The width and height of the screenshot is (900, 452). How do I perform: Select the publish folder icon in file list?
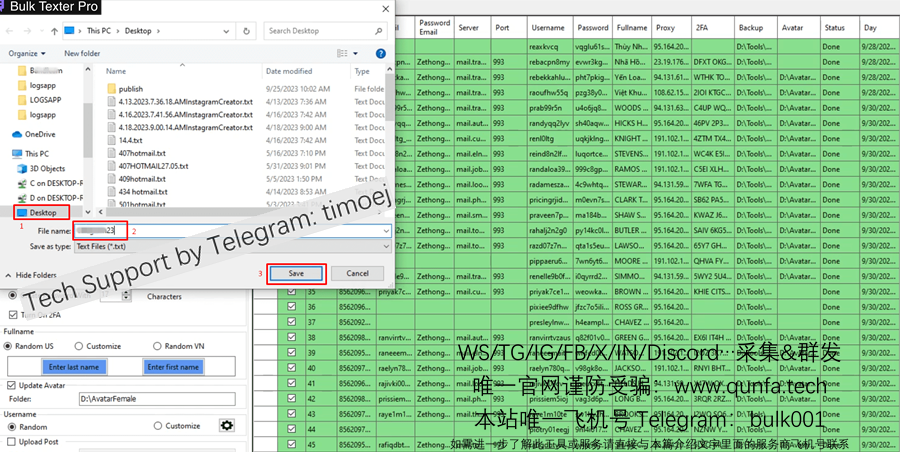[111, 89]
